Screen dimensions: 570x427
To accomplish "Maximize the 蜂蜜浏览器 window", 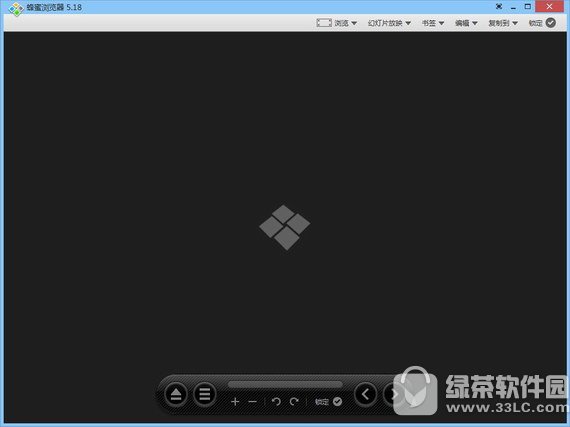I will (x=528, y=7).
